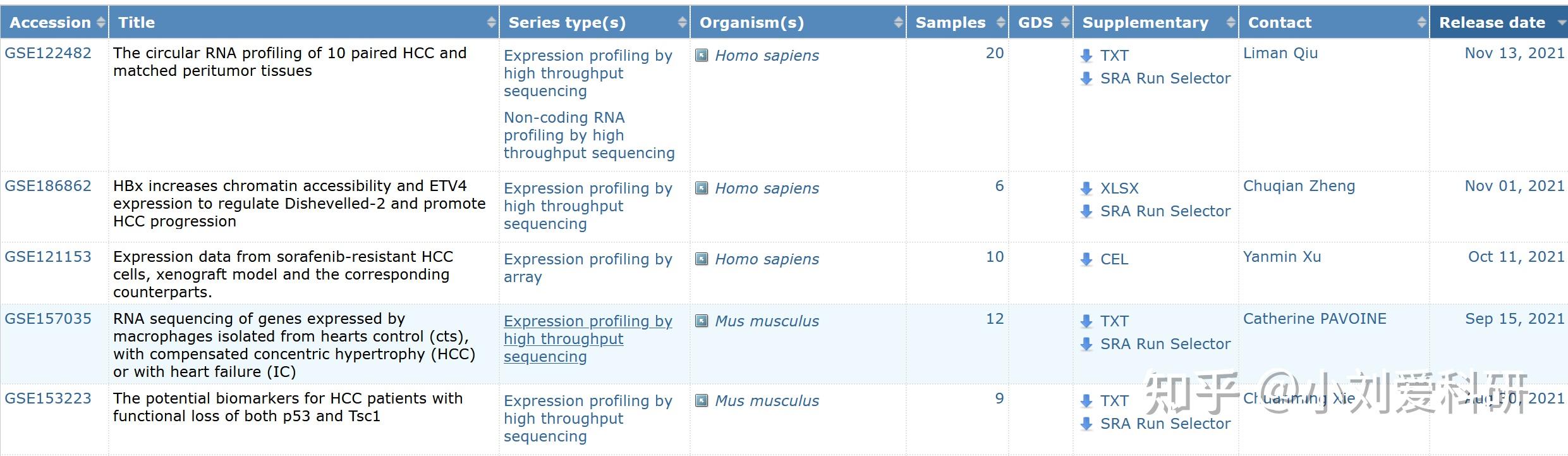Click Expression profiling by array link
The image size is (1568, 456).
(x=588, y=268)
